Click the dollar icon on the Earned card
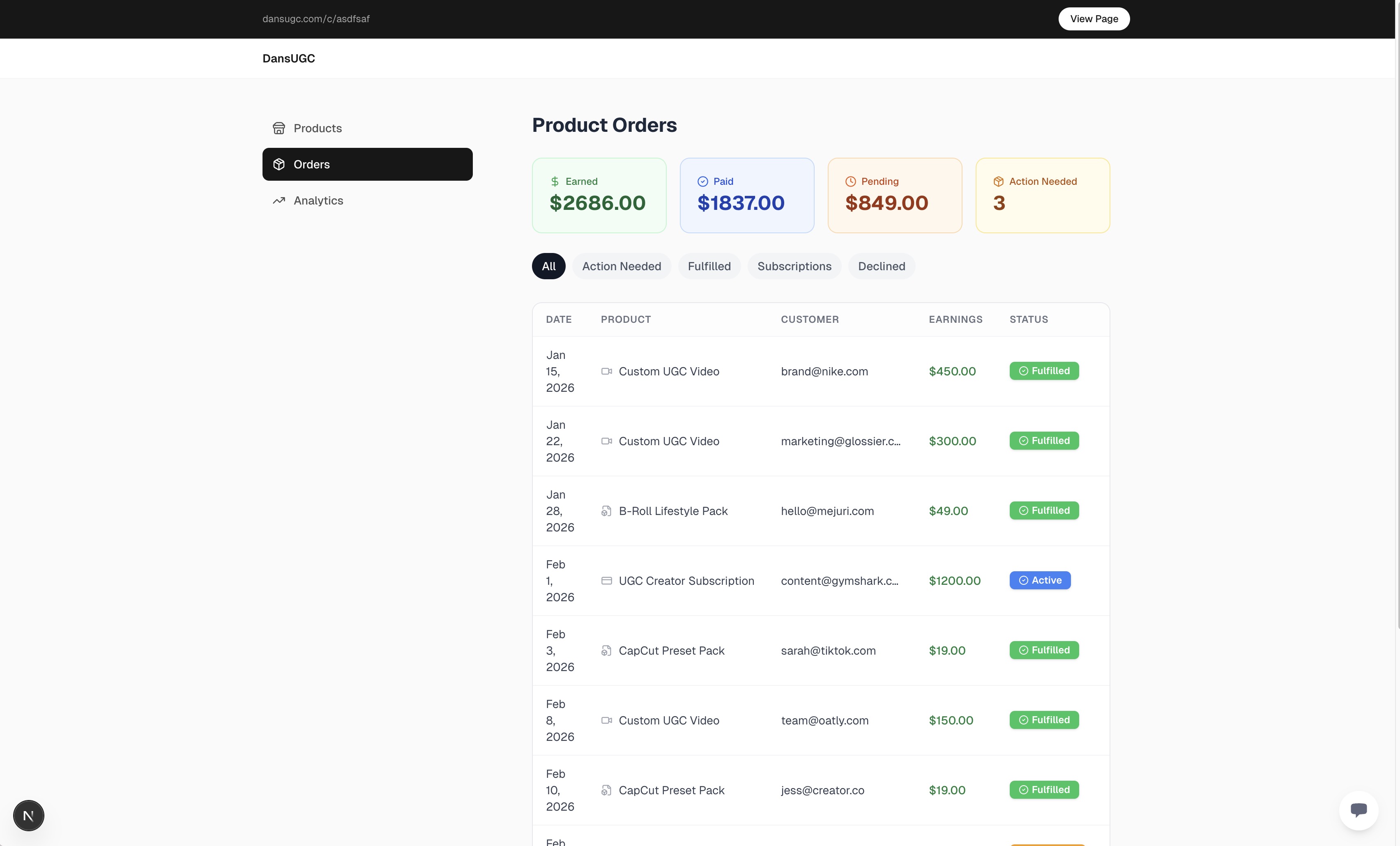The width and height of the screenshot is (1400, 846). tap(555, 181)
